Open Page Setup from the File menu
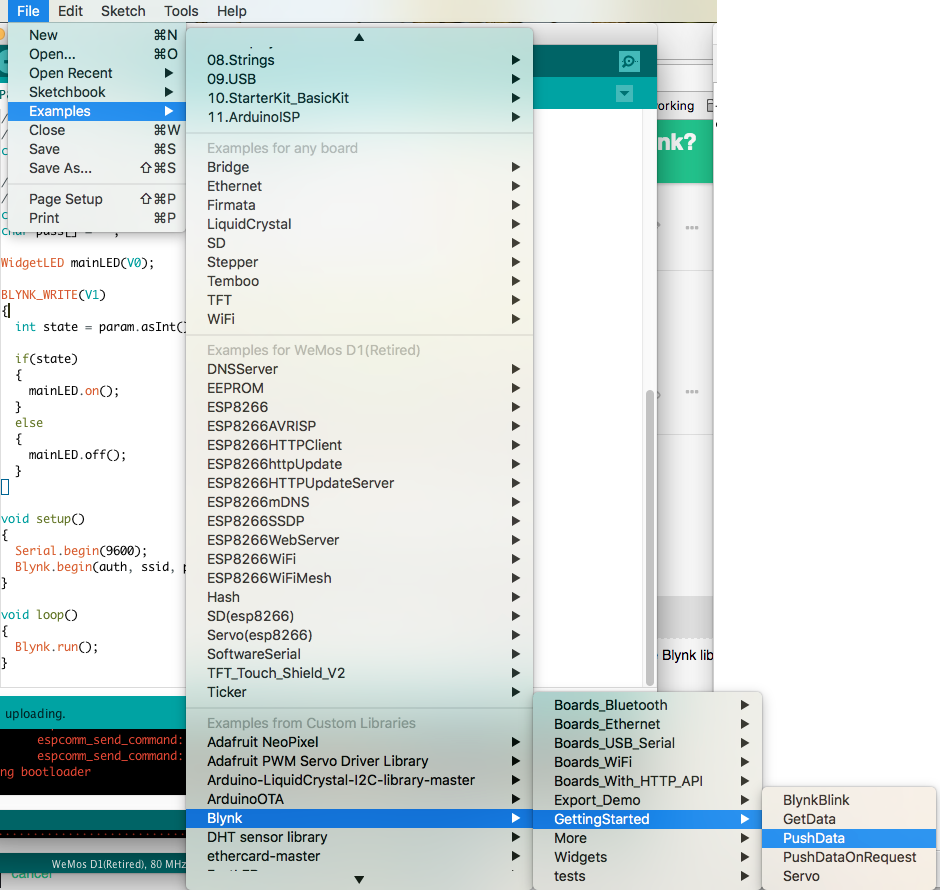This screenshot has height=890, width=940. [x=97, y=199]
